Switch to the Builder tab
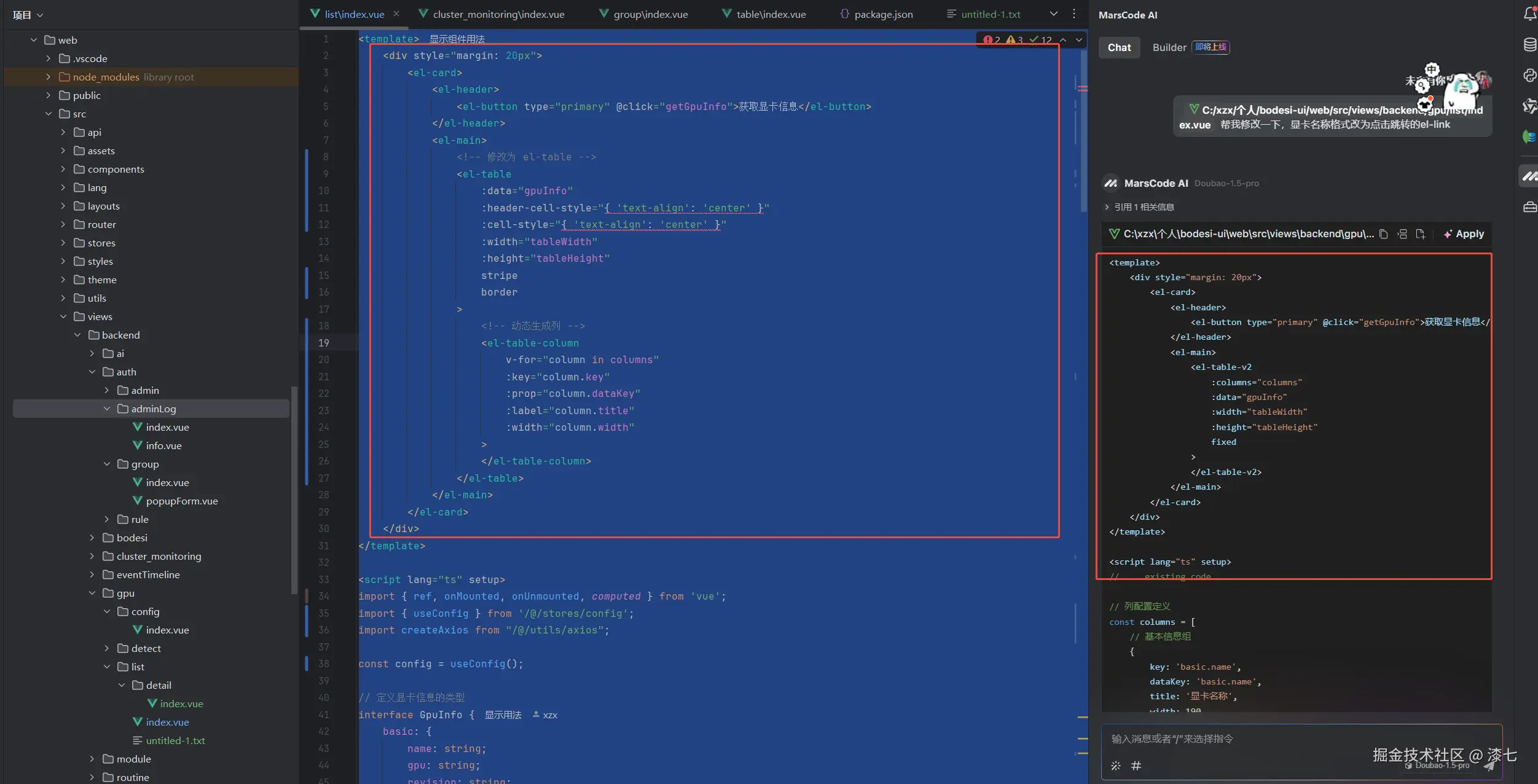This screenshot has height=784, width=1538. point(1169,47)
